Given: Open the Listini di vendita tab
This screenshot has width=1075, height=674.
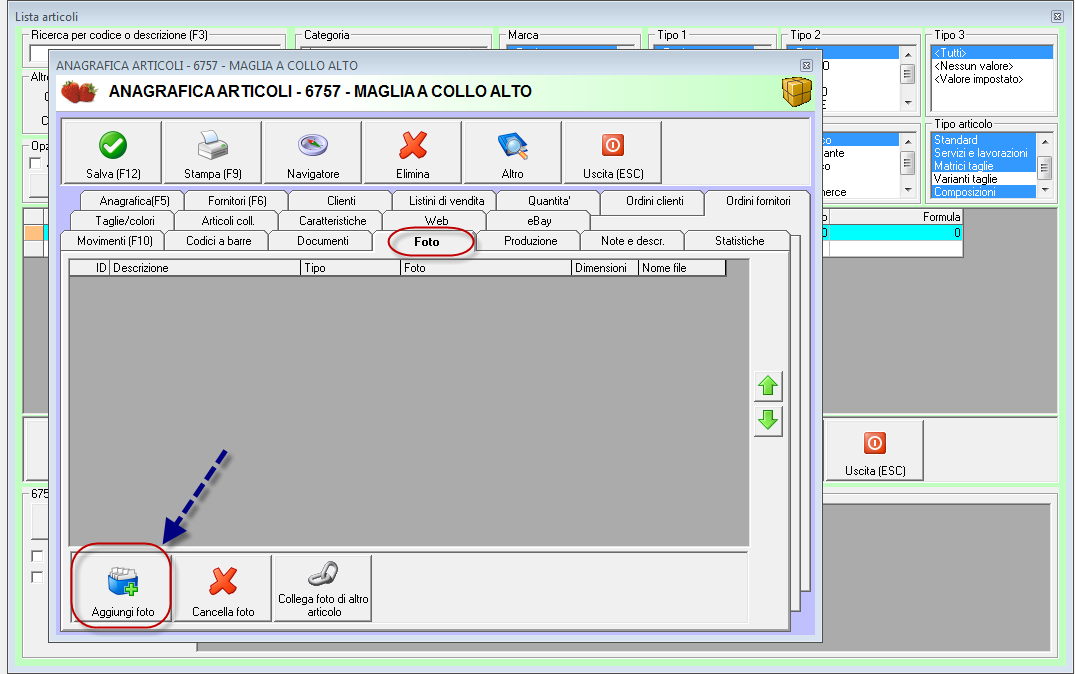Looking at the screenshot, I should (x=446, y=201).
